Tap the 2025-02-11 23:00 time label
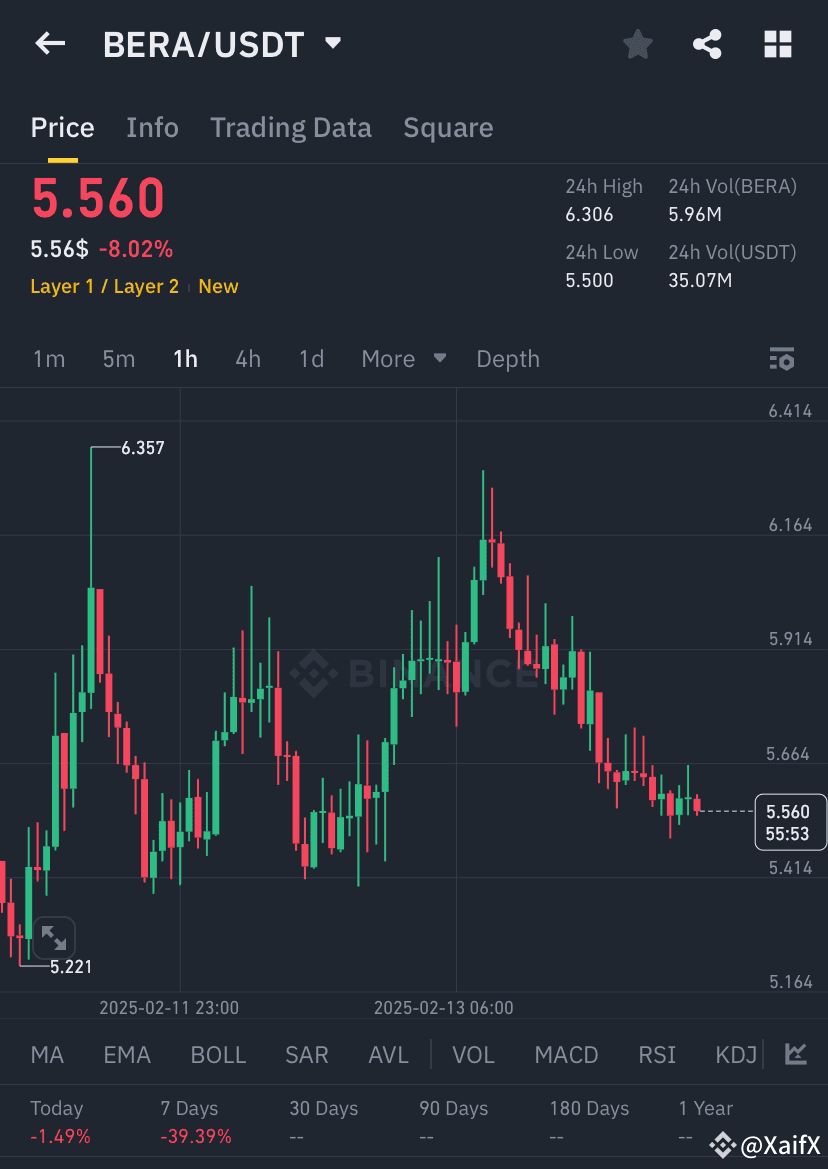 169,1008
